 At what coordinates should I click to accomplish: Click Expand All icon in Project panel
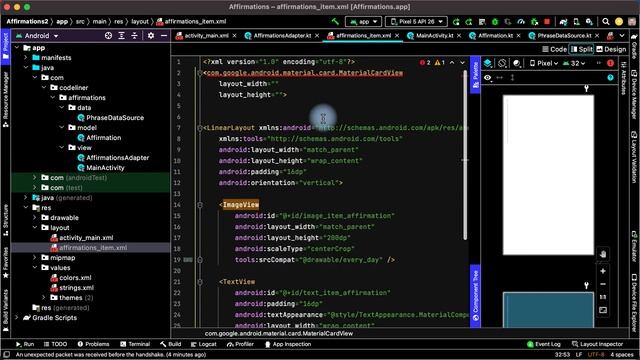(x=121, y=36)
